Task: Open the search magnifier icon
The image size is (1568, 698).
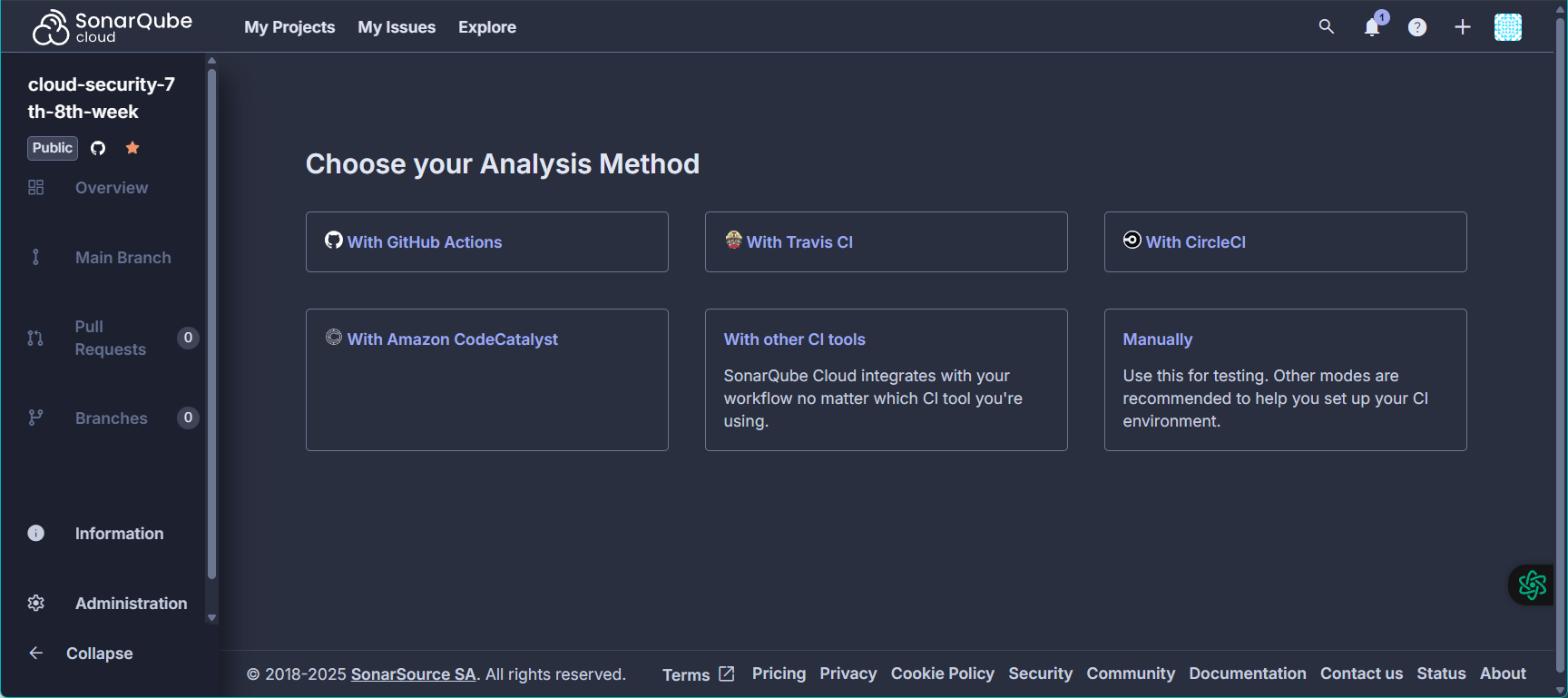Action: tap(1327, 27)
